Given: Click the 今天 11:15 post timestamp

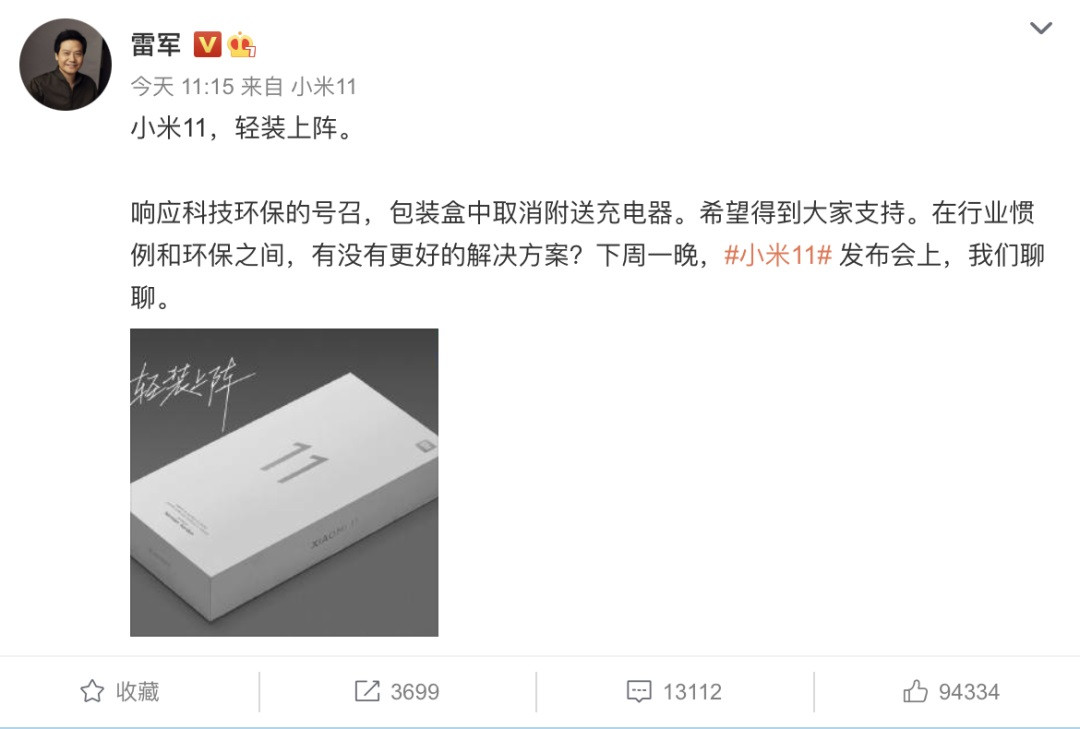Looking at the screenshot, I should click(183, 87).
